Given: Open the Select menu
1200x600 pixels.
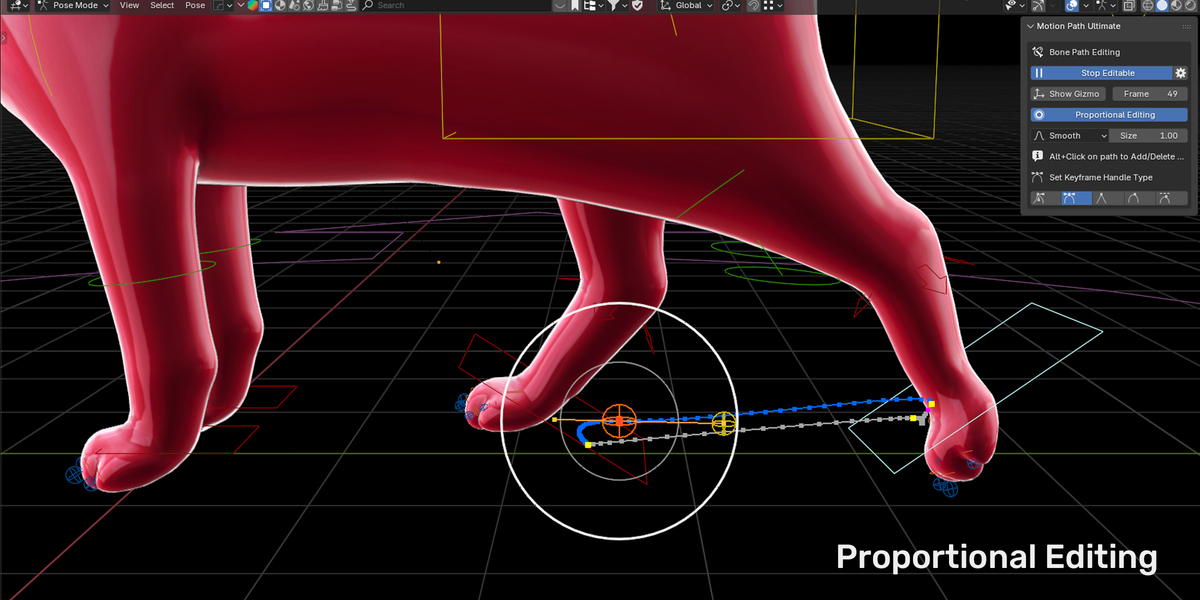Looking at the screenshot, I should pos(162,5).
